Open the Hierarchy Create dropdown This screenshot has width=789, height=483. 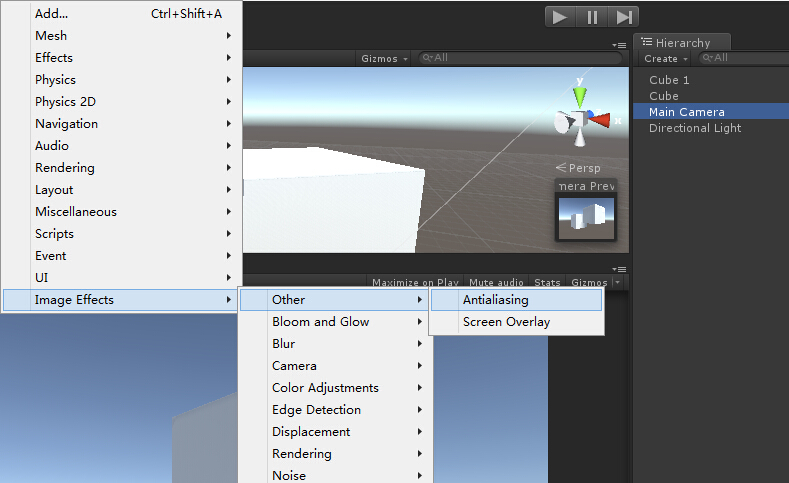click(665, 58)
